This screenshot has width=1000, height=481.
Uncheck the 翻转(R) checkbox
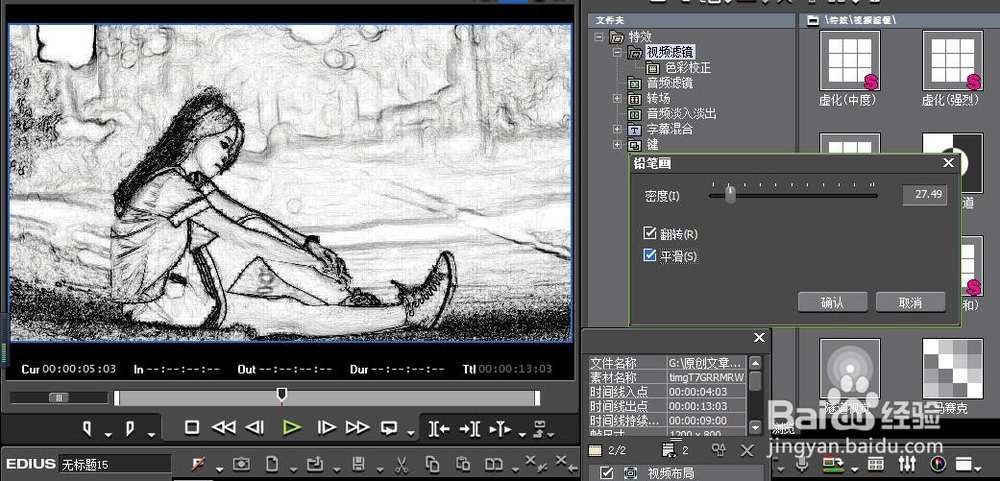pos(650,233)
